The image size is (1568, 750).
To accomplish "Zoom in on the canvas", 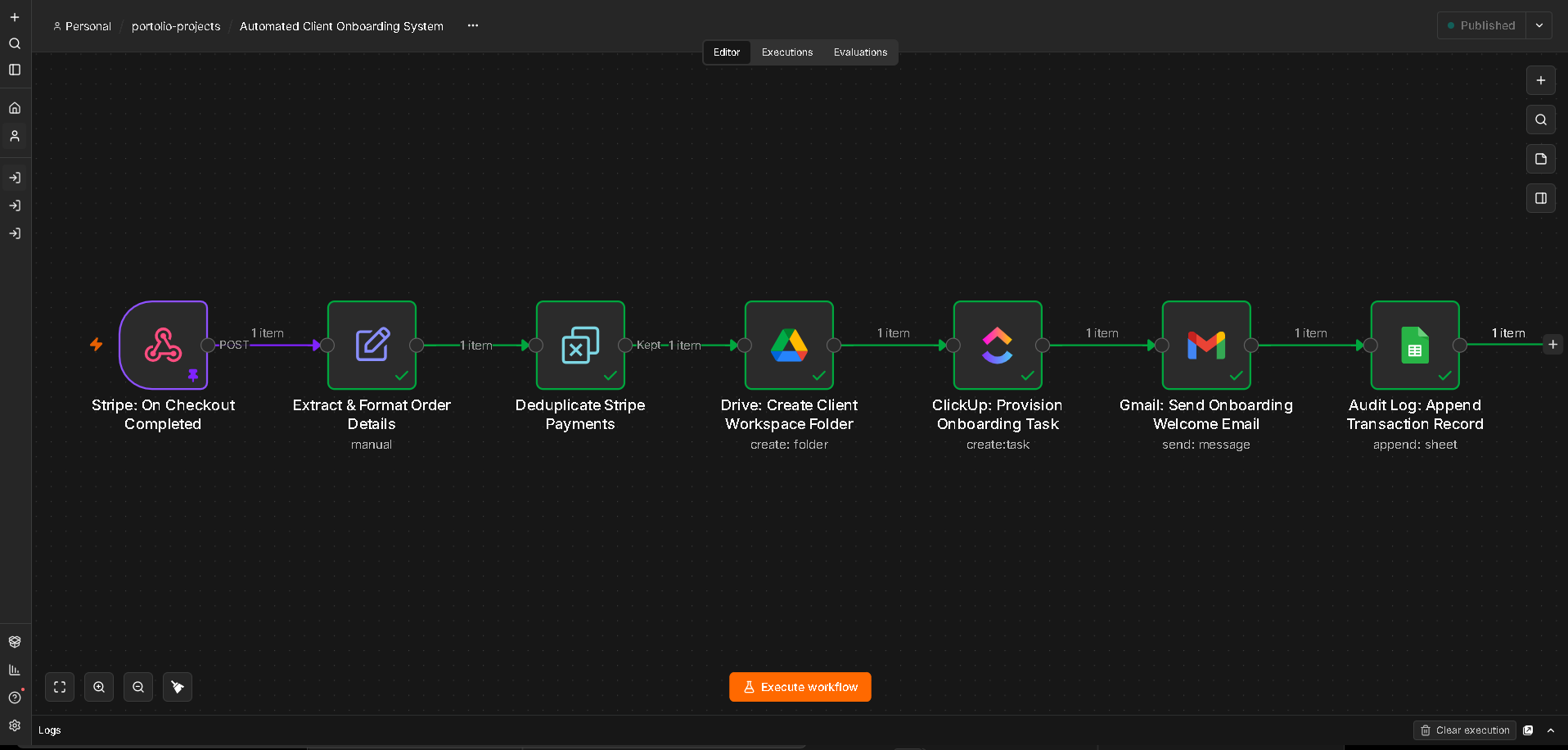I will pos(99,687).
